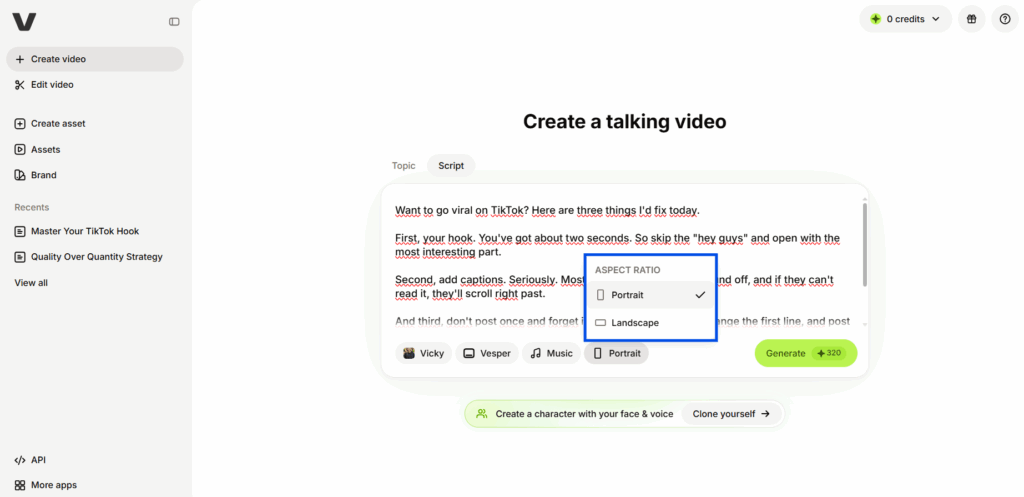The width and height of the screenshot is (1024, 497).
Task: Select the Script tab
Action: [x=451, y=166]
